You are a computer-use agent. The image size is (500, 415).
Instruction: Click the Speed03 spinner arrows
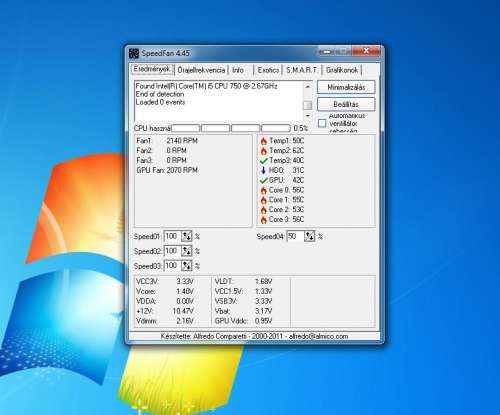(187, 266)
